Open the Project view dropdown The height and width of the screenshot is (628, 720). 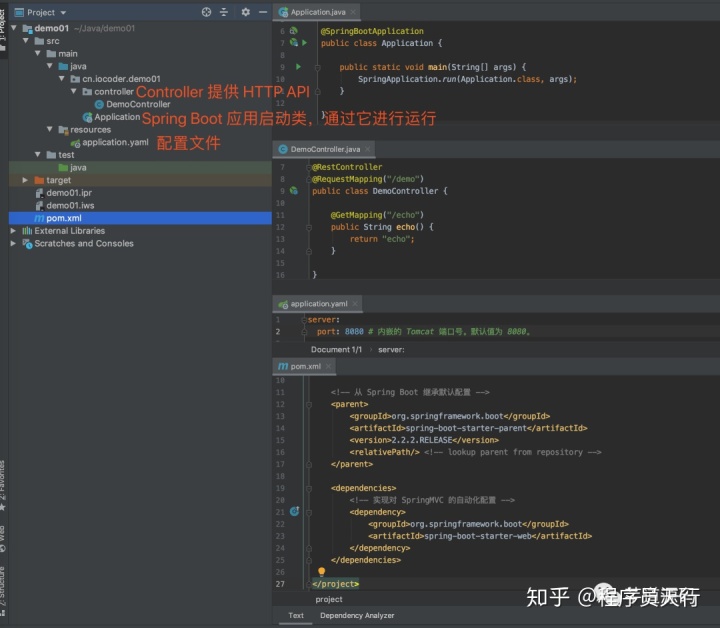pos(63,13)
